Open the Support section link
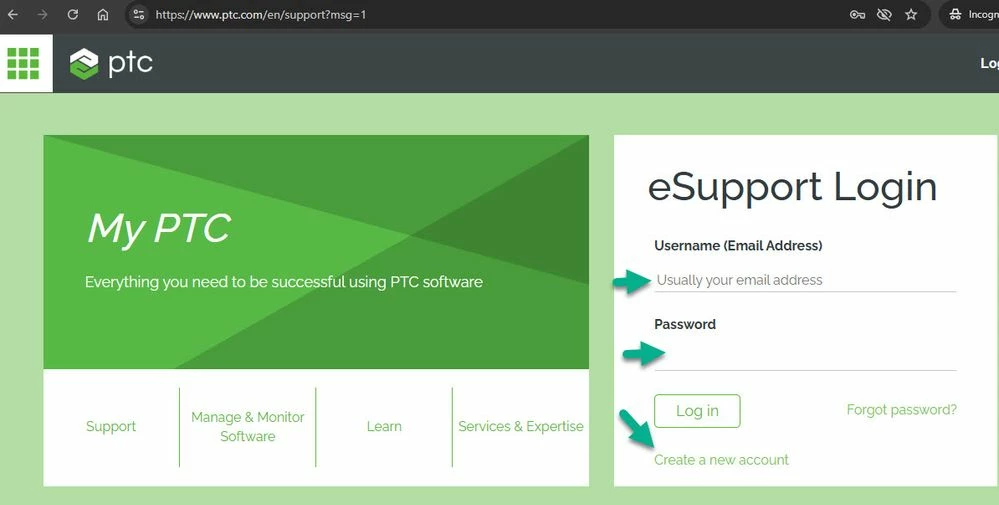The width and height of the screenshot is (999, 505). click(x=111, y=427)
